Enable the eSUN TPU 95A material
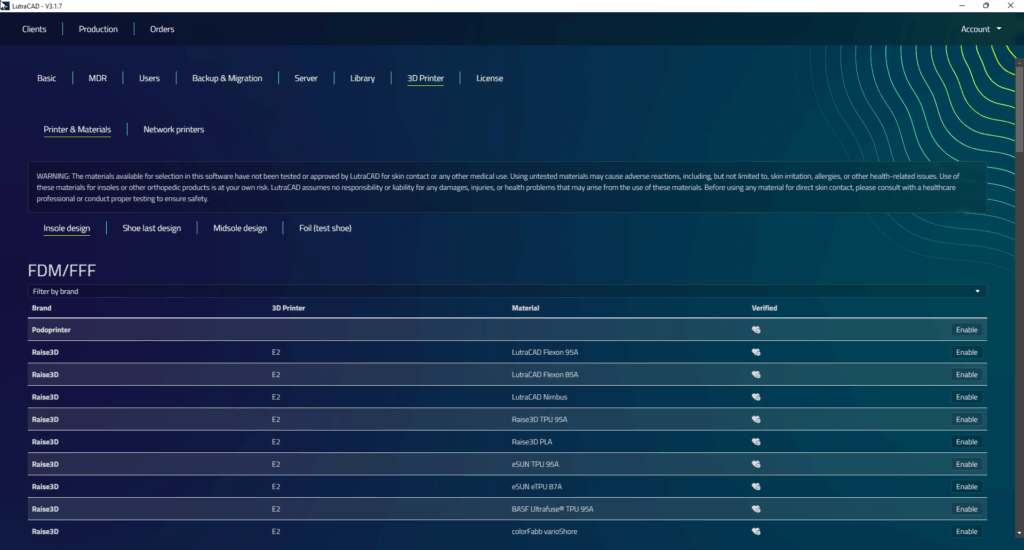Image resolution: width=1024 pixels, height=550 pixels. pos(966,465)
